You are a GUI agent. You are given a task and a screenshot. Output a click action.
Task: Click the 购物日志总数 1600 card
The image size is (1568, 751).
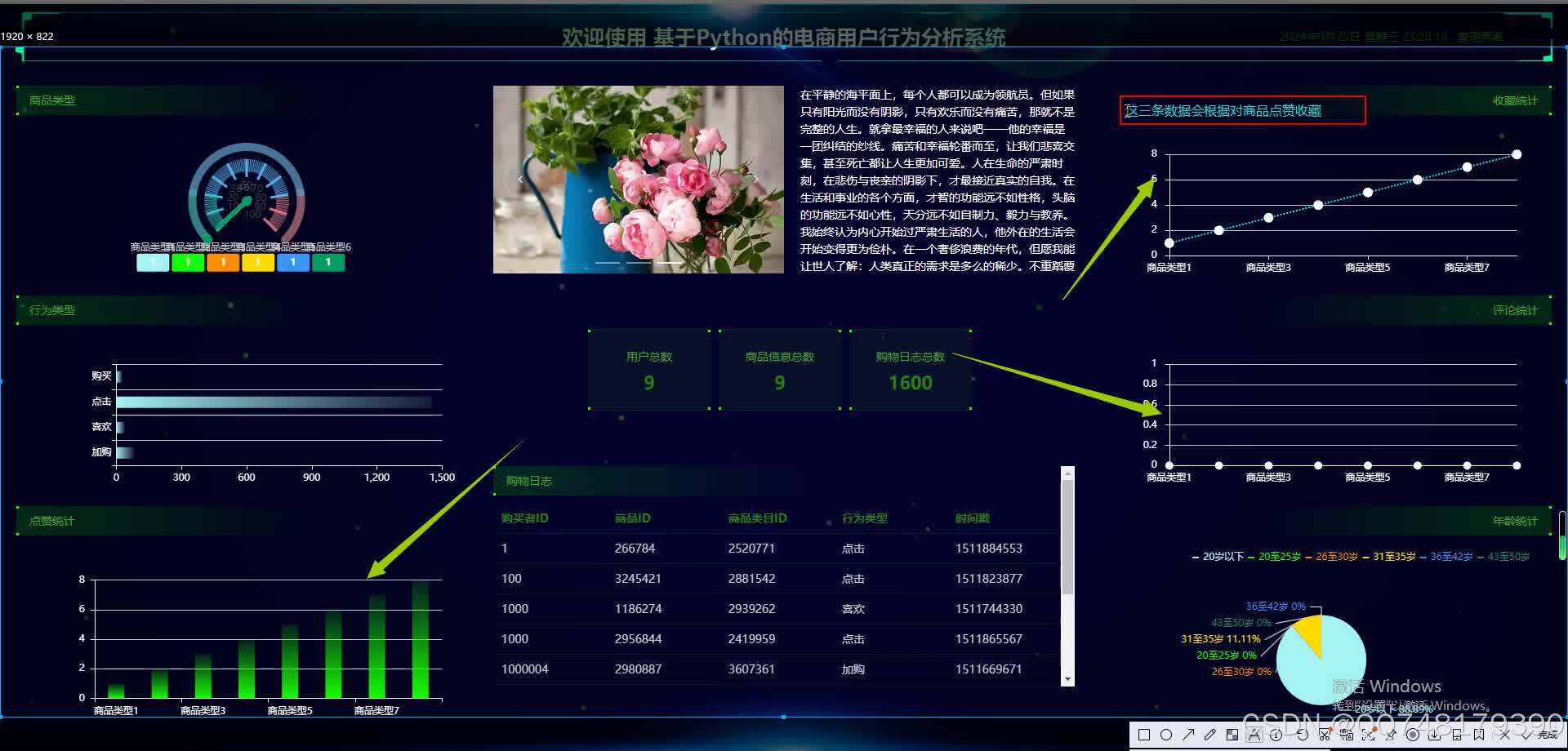click(x=911, y=370)
